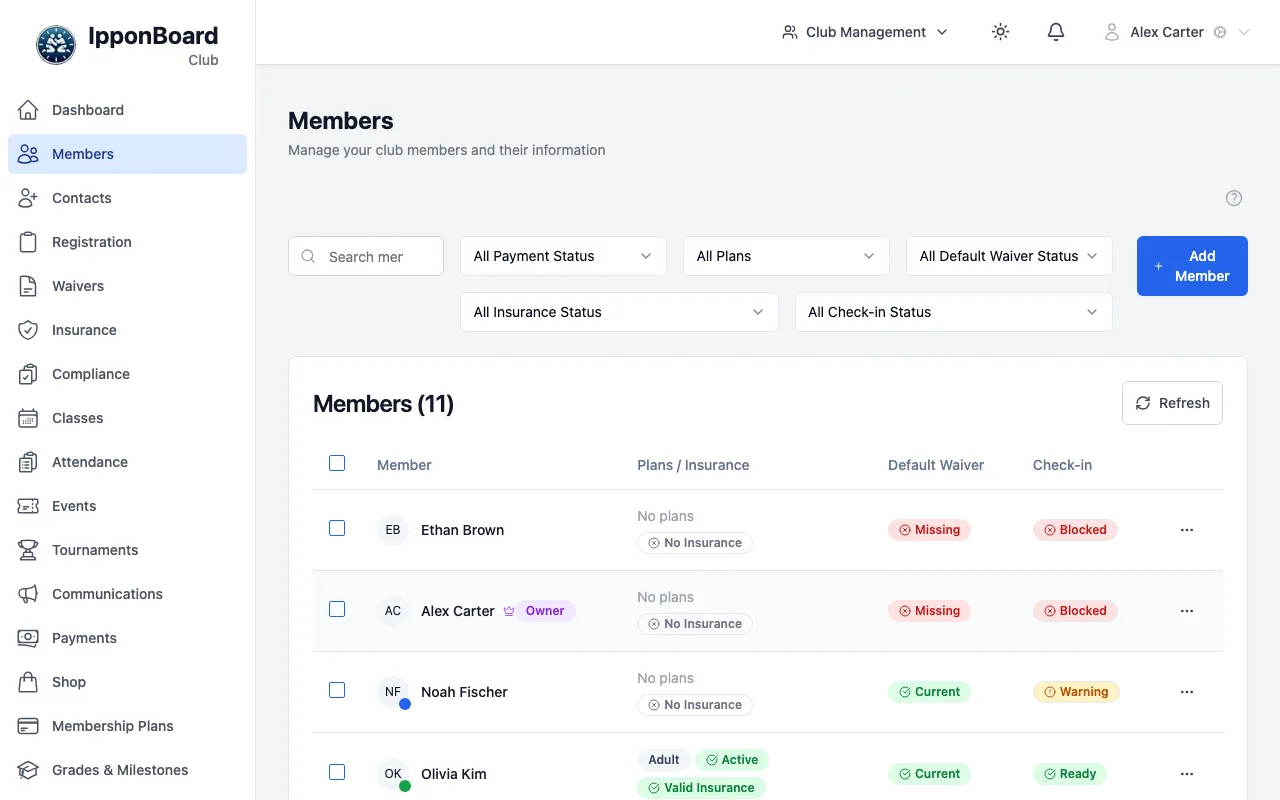Image resolution: width=1280 pixels, height=800 pixels.
Task: Click the Grades & Milestones graduation cap icon
Action: (28, 770)
